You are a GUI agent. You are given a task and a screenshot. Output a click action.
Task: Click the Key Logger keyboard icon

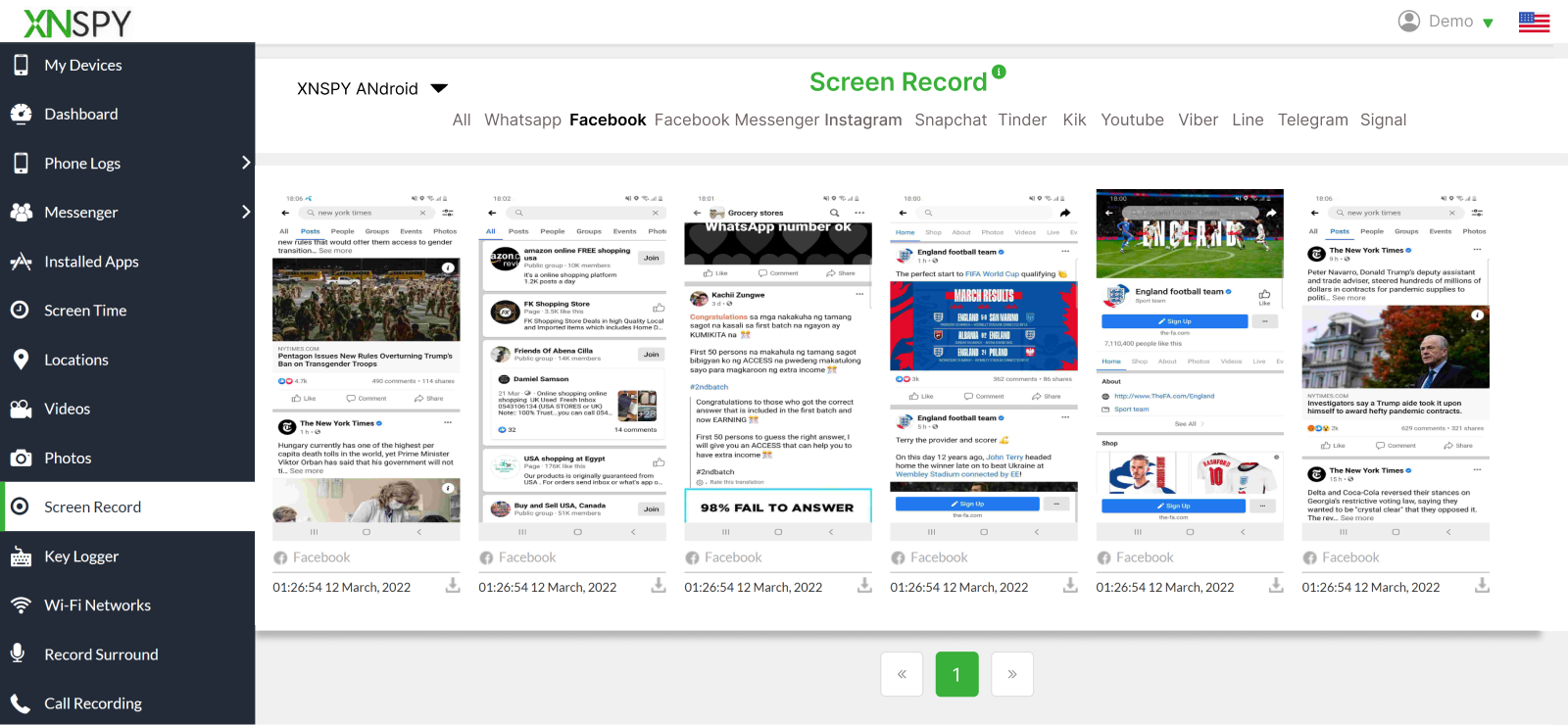[x=21, y=556]
